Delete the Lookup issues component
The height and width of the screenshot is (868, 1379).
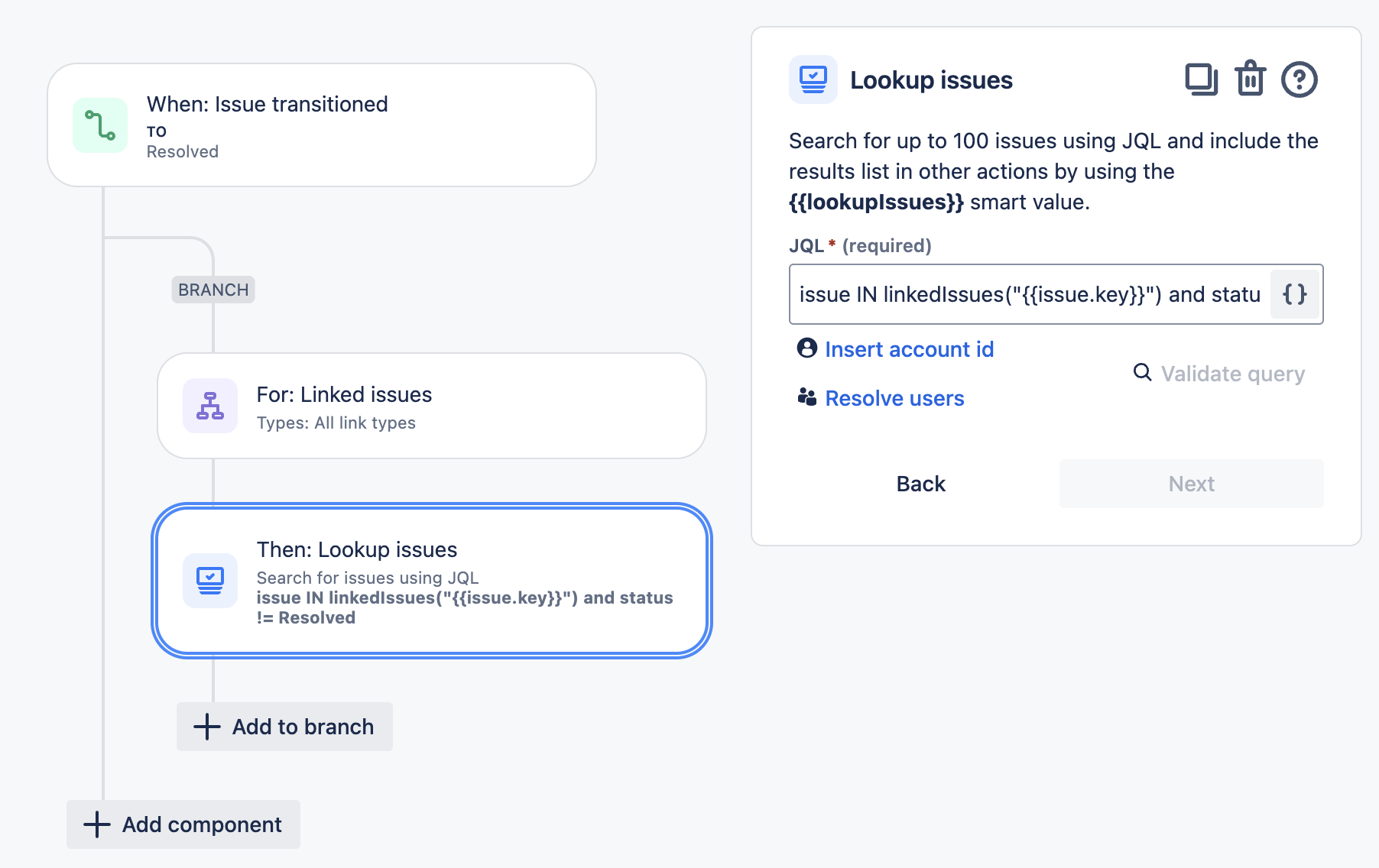1250,79
